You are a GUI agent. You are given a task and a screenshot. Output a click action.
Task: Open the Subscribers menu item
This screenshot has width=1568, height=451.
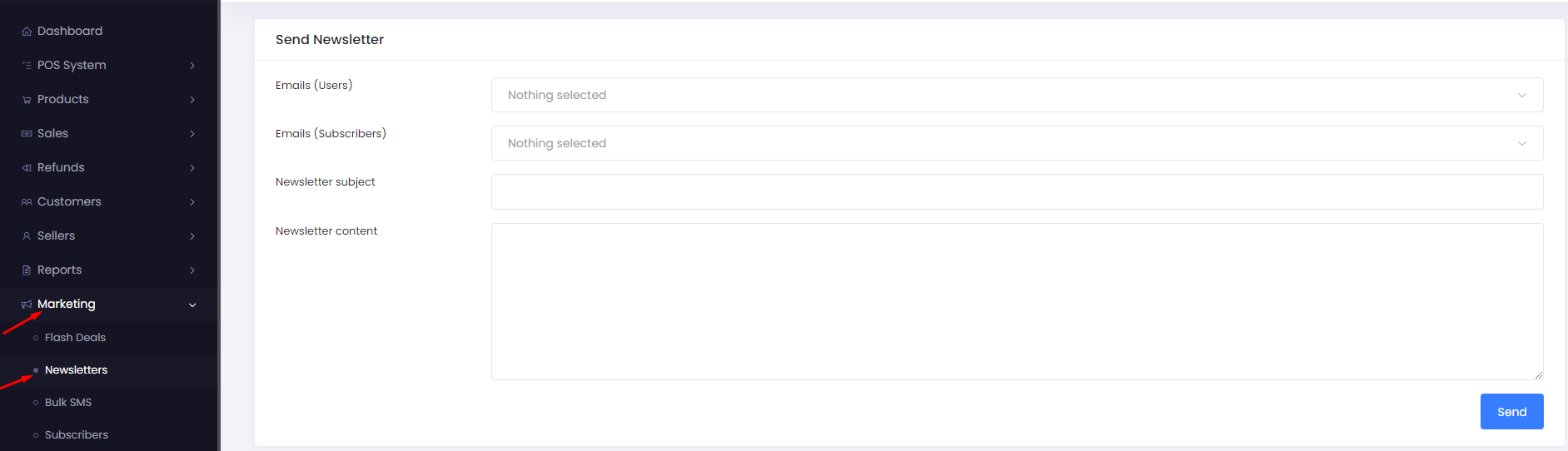click(x=77, y=434)
